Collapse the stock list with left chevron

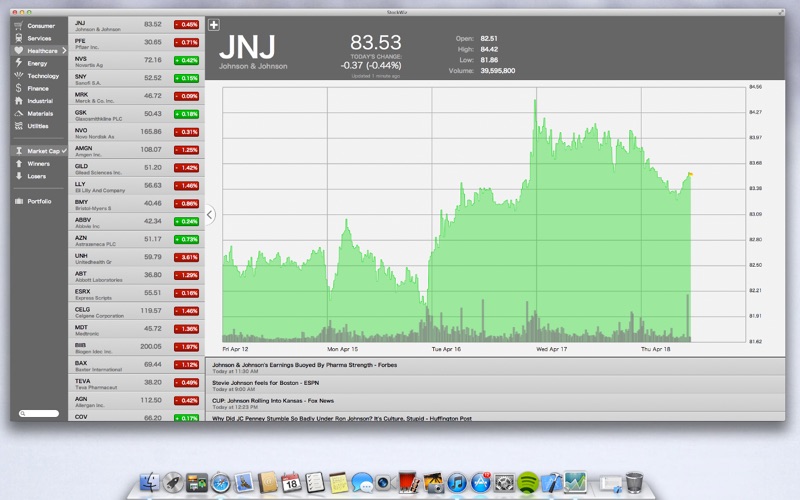210,215
